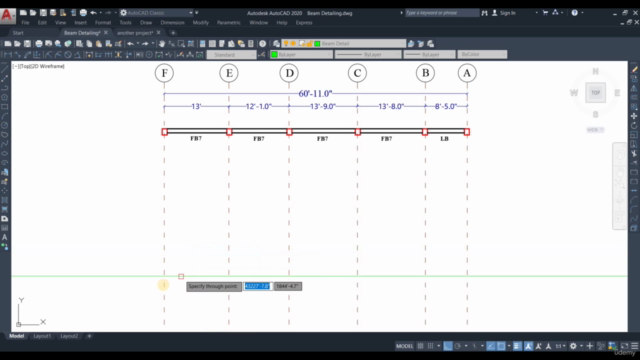This screenshot has width=640, height=360.
Task: Click the Help question mark toolbar icon
Action: point(262,44)
